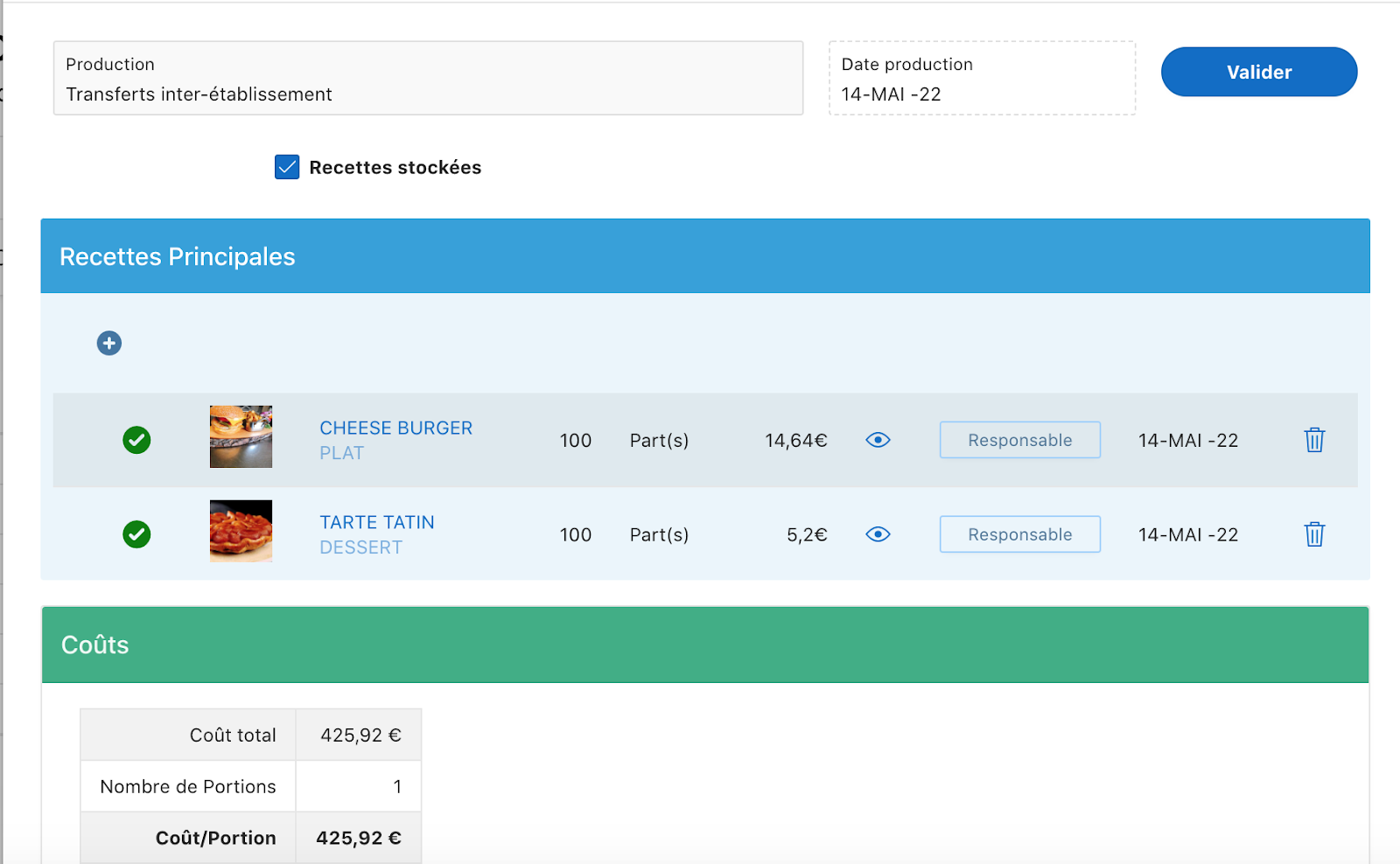Open the Date production picker
The image size is (1400, 864).
[982, 79]
